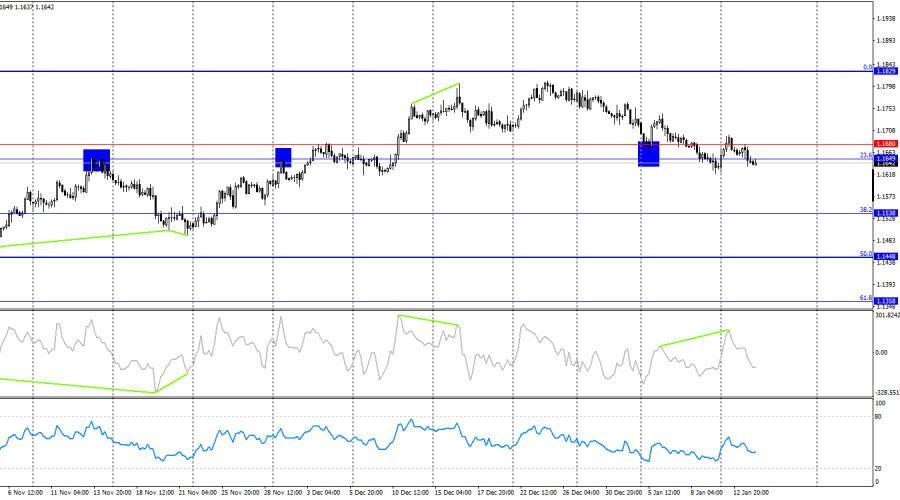
Task: Click the 1.1358 Fibonacci 61.8 level label
Action: pyautogui.click(x=885, y=300)
